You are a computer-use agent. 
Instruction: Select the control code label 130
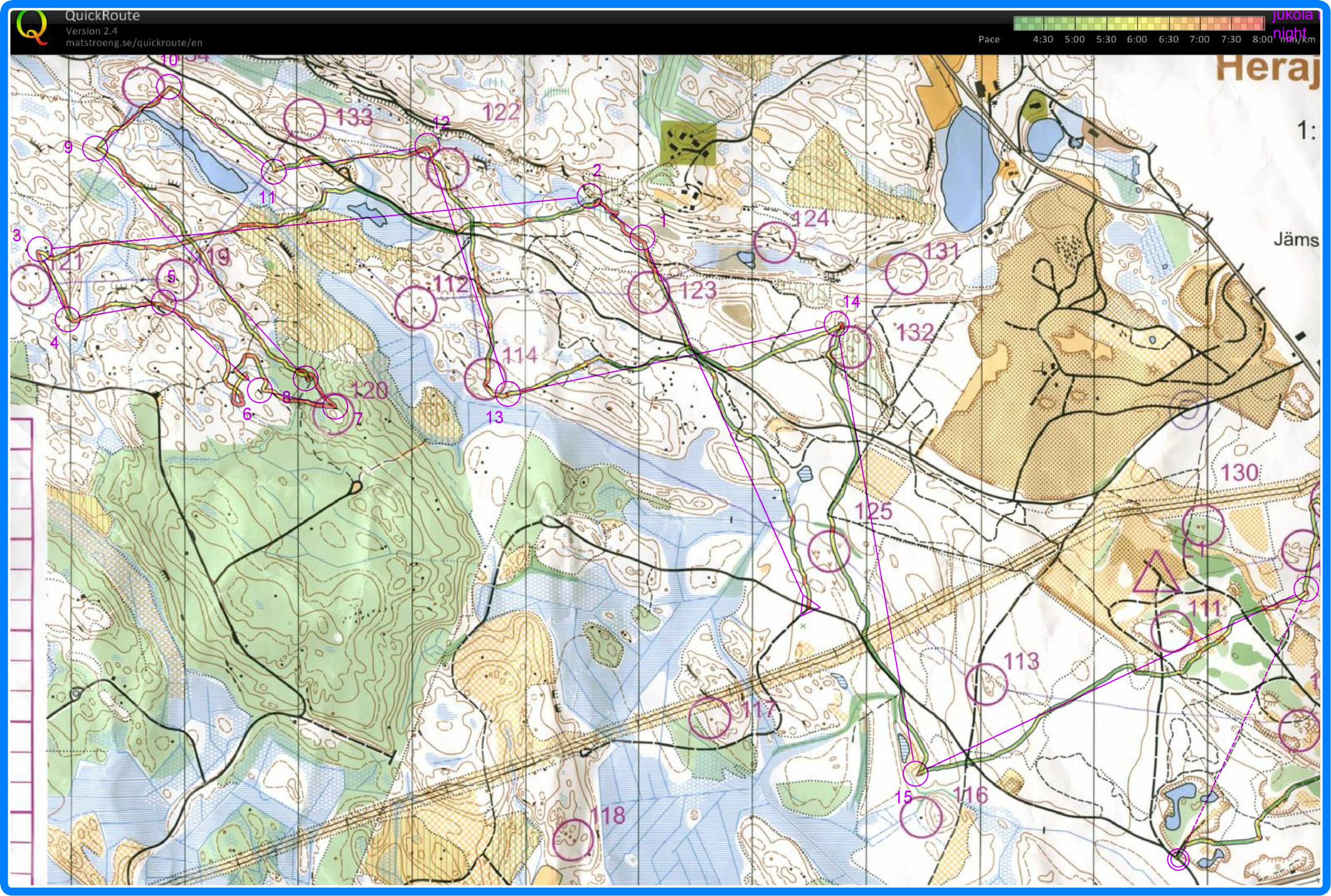[1240, 473]
